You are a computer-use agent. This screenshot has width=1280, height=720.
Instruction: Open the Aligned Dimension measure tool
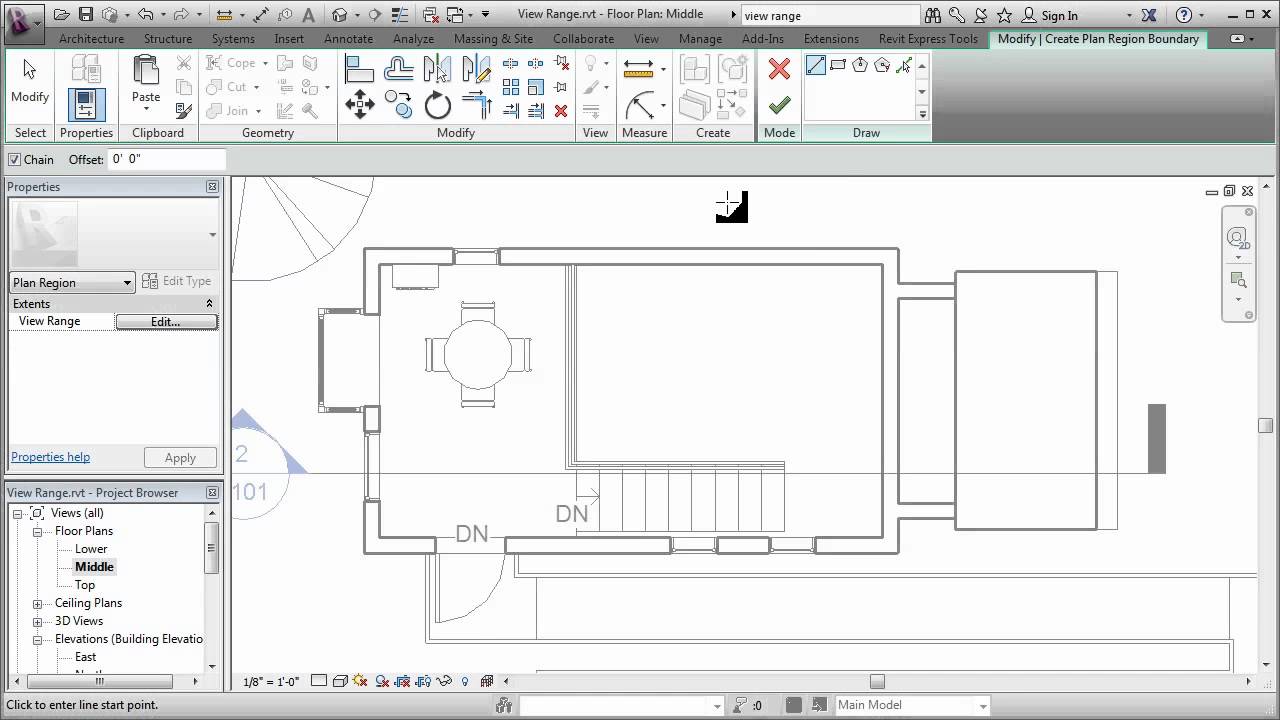[x=638, y=67]
